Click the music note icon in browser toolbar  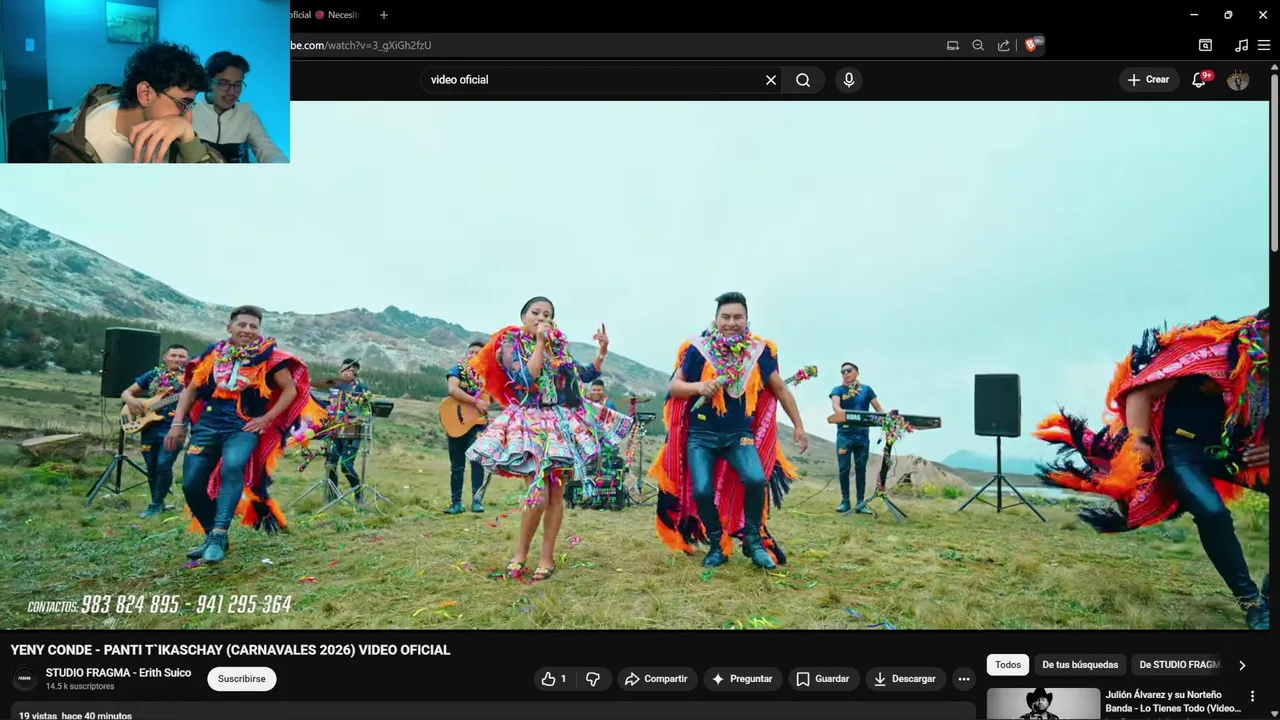tap(1241, 45)
